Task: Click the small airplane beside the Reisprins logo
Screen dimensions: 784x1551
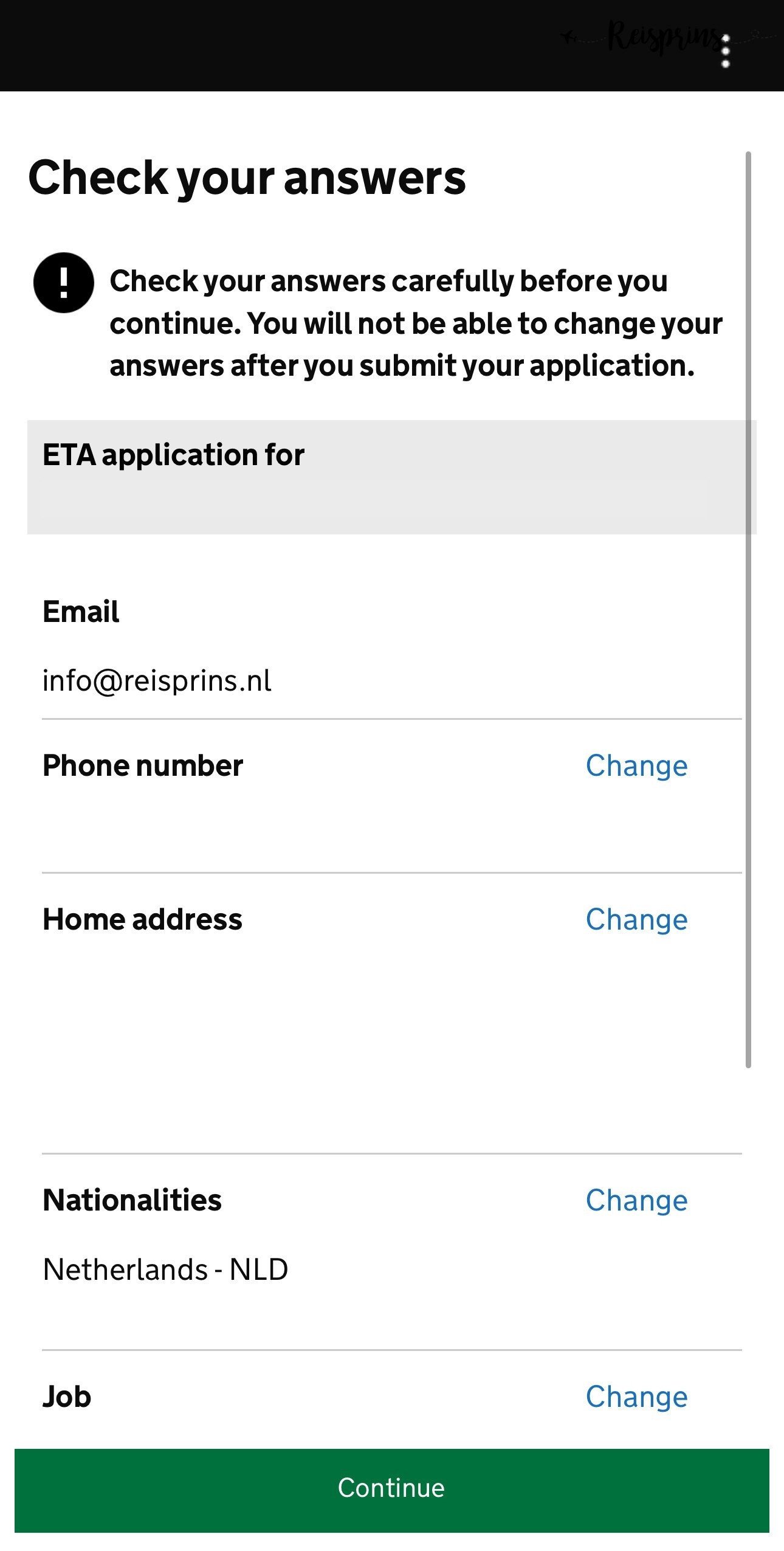Action: click(569, 38)
